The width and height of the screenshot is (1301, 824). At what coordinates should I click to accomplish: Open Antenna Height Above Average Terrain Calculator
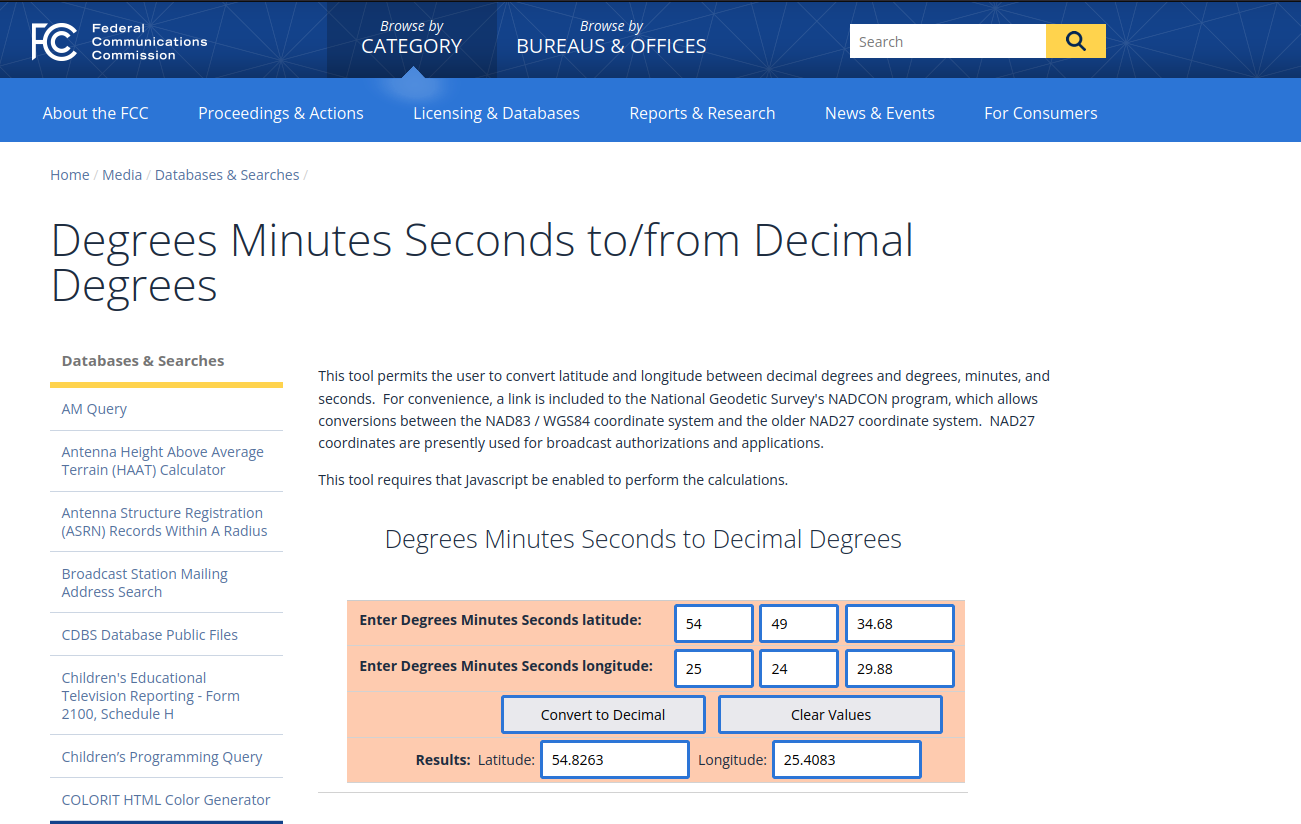[163, 461]
